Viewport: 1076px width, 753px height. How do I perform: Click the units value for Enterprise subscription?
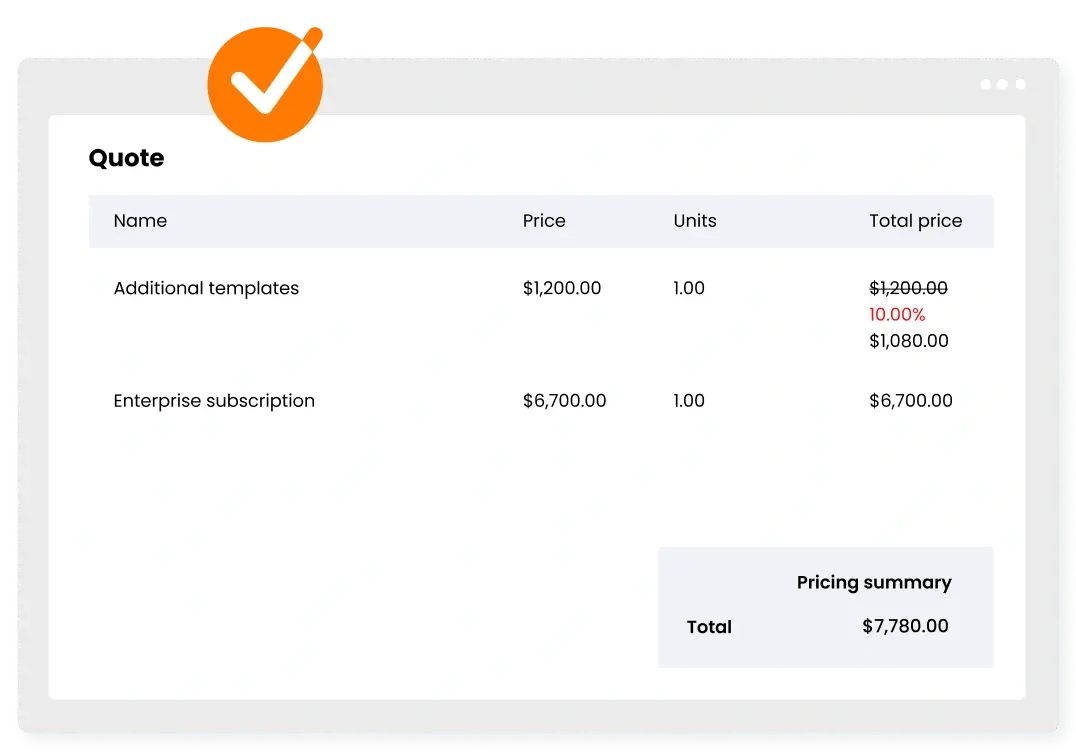[689, 401]
